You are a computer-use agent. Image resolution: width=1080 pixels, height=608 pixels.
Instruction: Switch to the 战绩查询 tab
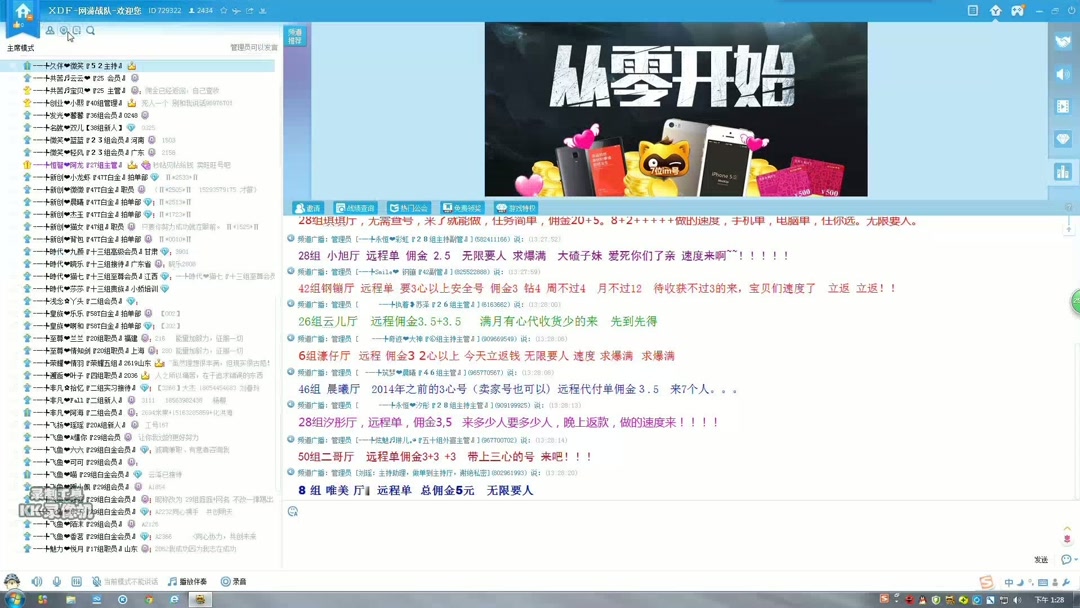pyautogui.click(x=354, y=207)
